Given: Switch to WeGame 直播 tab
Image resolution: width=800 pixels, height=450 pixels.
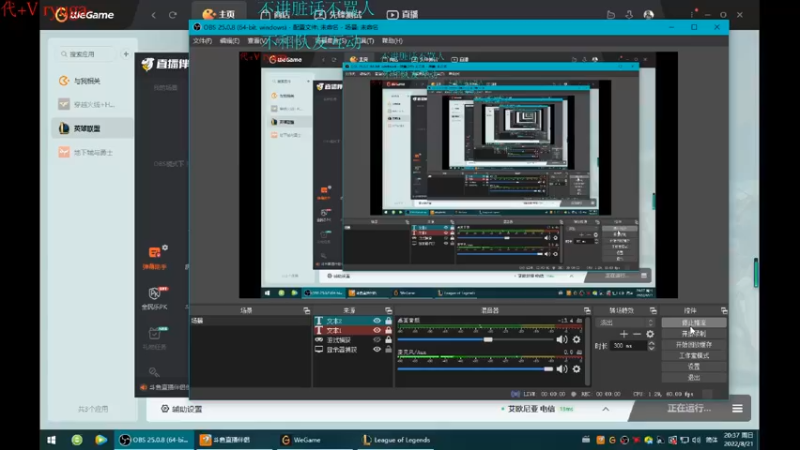Looking at the screenshot, I should point(403,14).
